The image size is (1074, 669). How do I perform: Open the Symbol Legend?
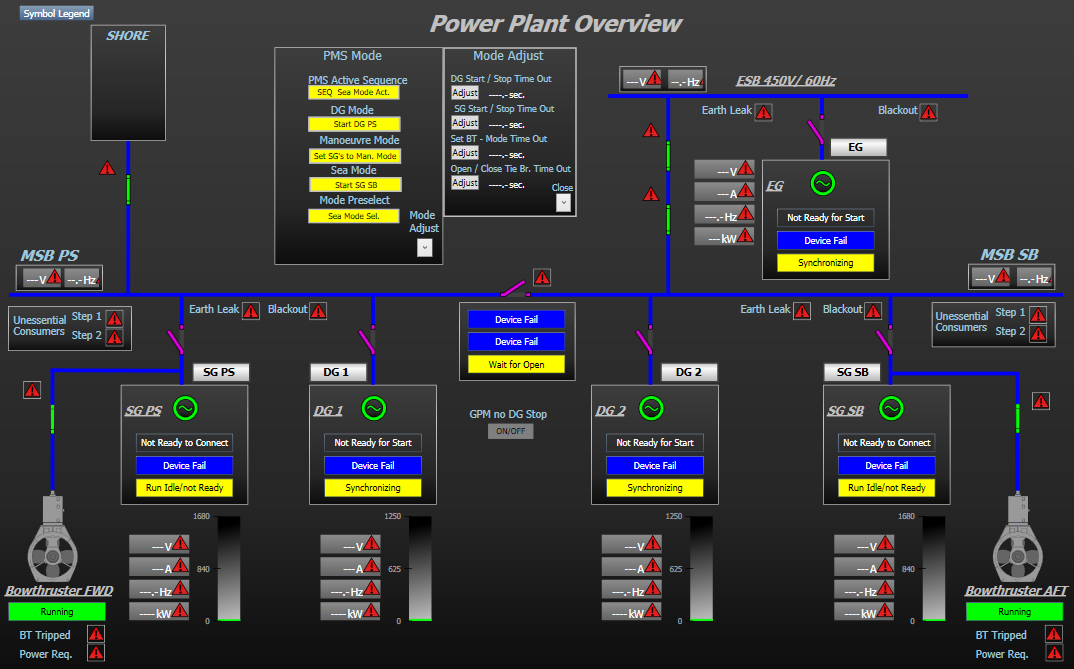click(56, 14)
